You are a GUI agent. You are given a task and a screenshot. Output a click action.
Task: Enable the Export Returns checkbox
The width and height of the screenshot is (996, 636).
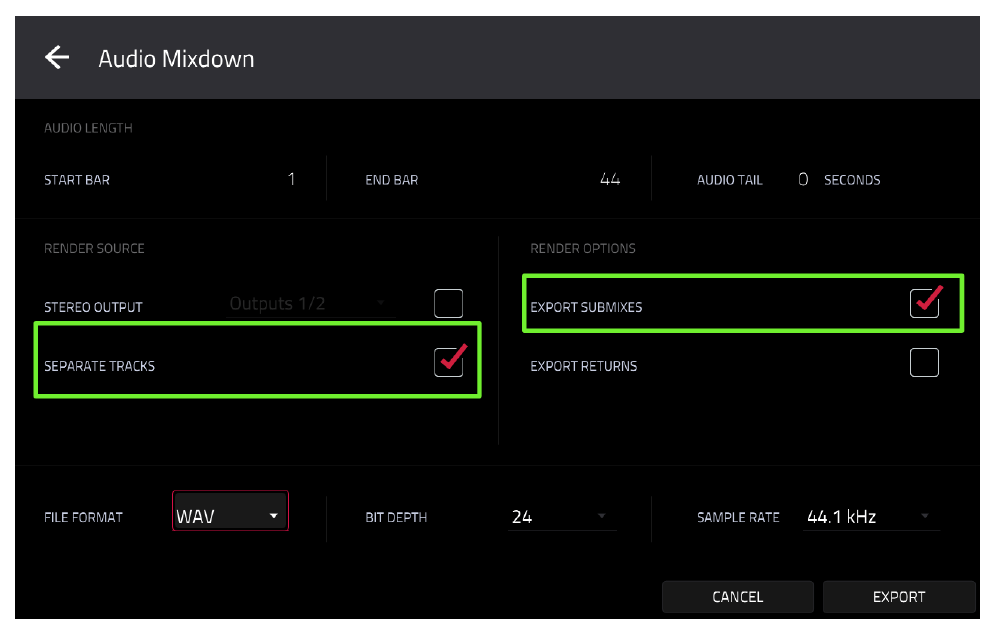(924, 362)
